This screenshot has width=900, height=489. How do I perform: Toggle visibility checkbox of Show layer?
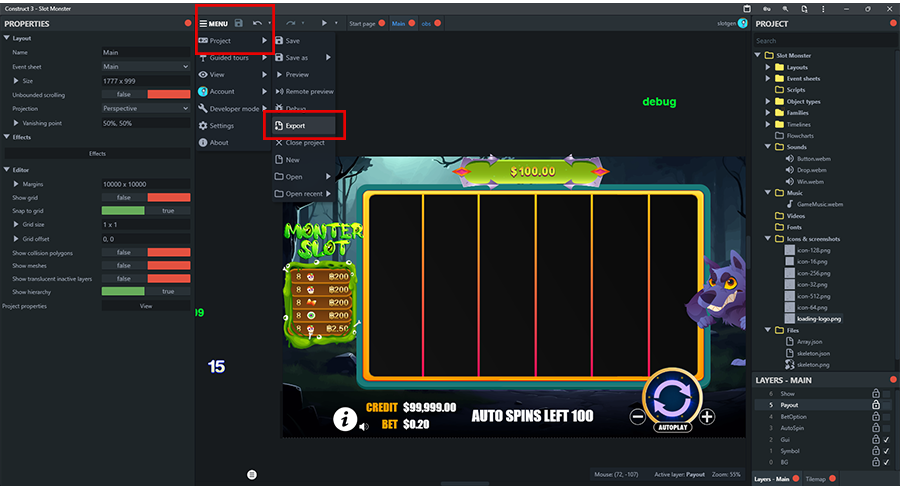[x=887, y=393]
